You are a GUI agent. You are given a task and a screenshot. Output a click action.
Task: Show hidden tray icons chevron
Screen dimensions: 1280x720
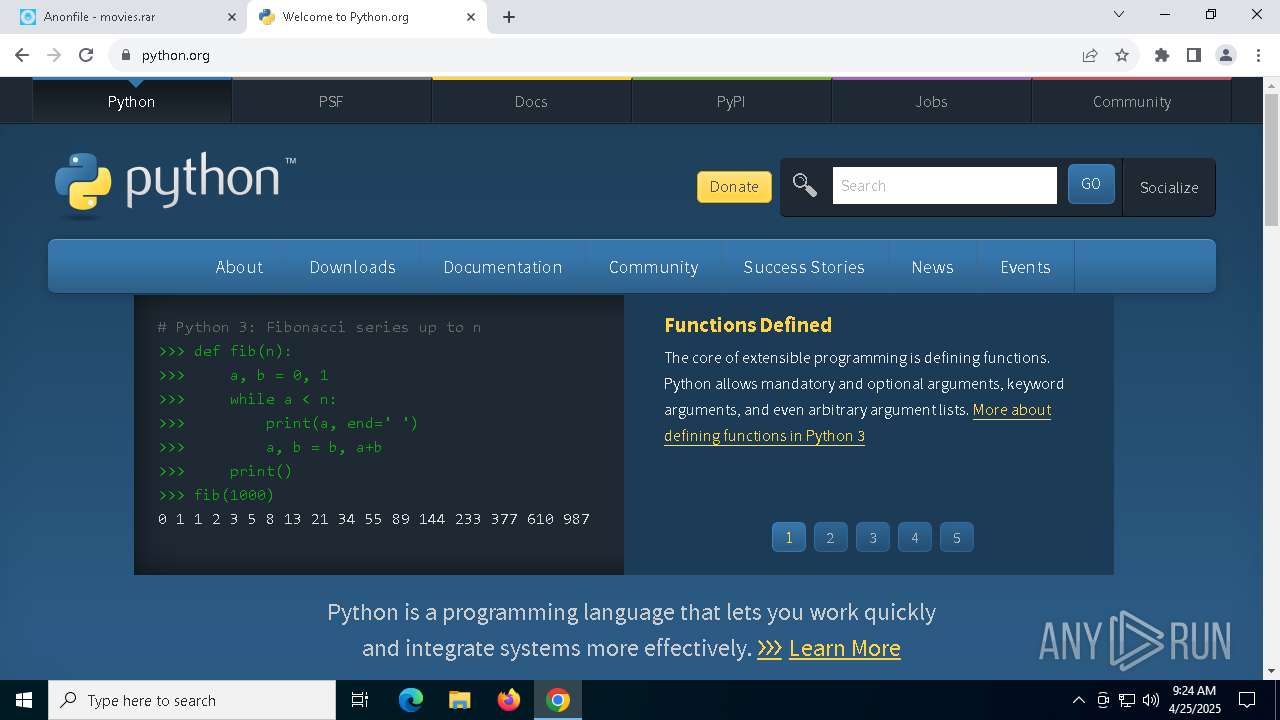1078,700
